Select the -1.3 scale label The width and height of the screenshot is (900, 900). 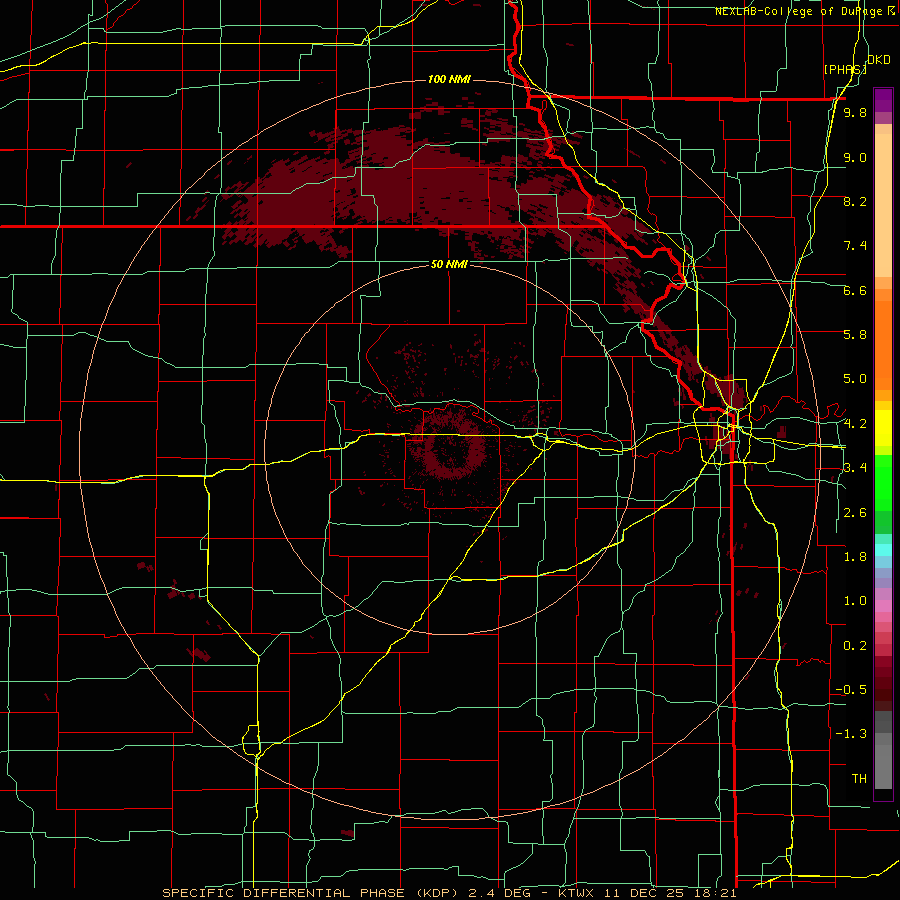point(851,734)
